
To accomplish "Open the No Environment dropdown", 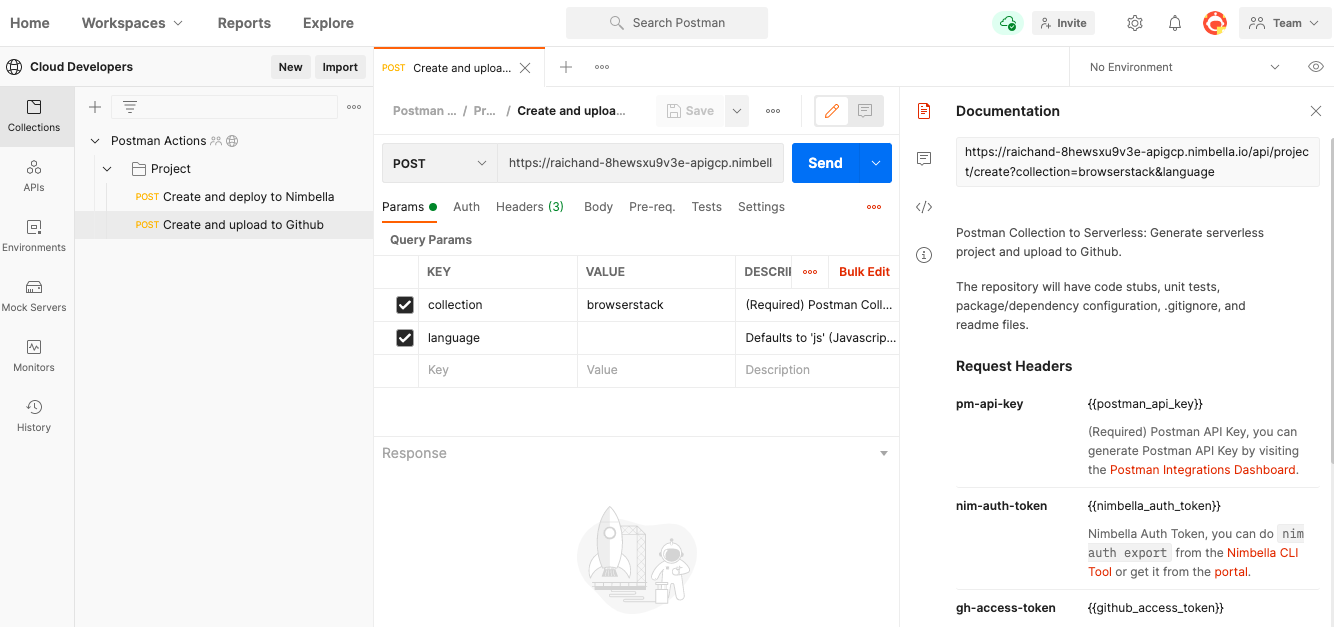I will 1184,67.
